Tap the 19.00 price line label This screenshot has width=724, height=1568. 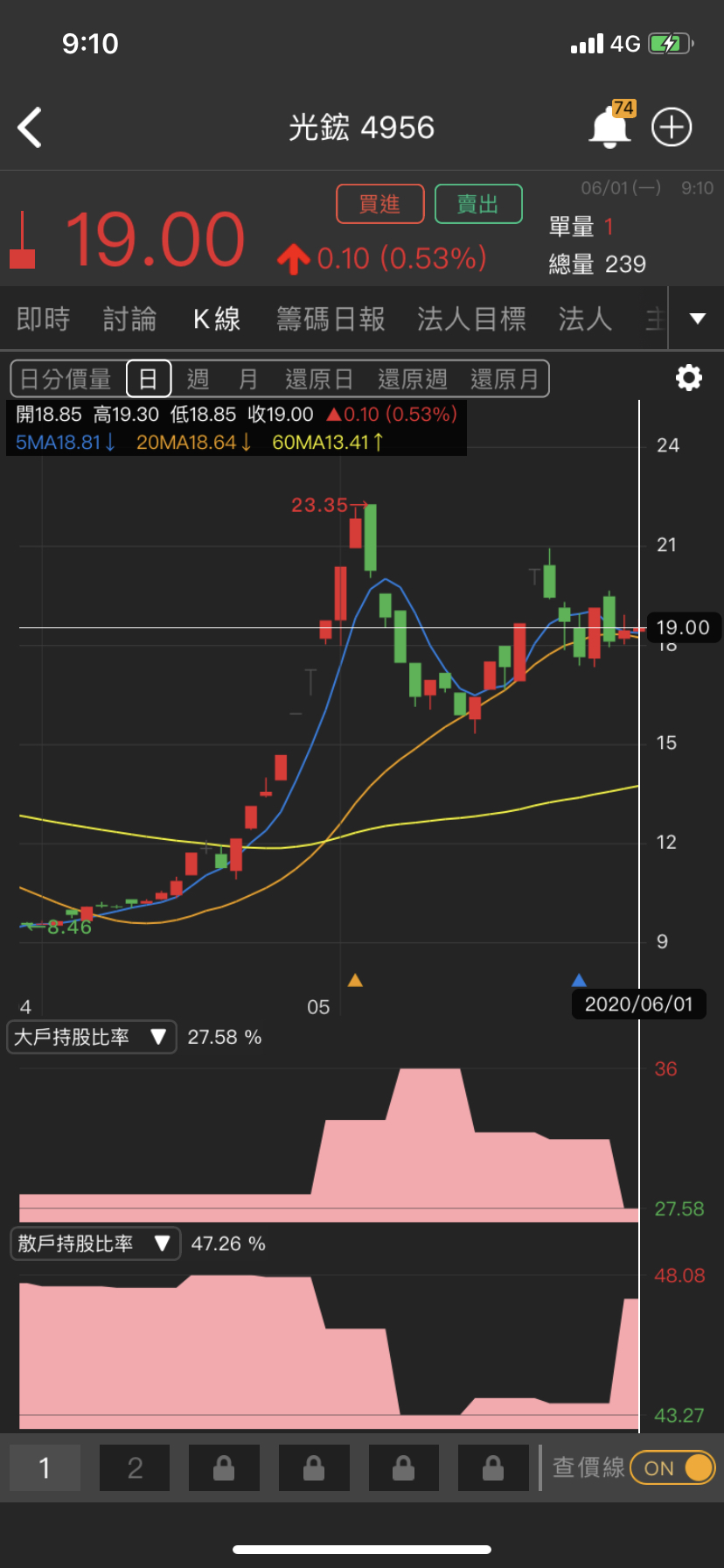point(683,627)
